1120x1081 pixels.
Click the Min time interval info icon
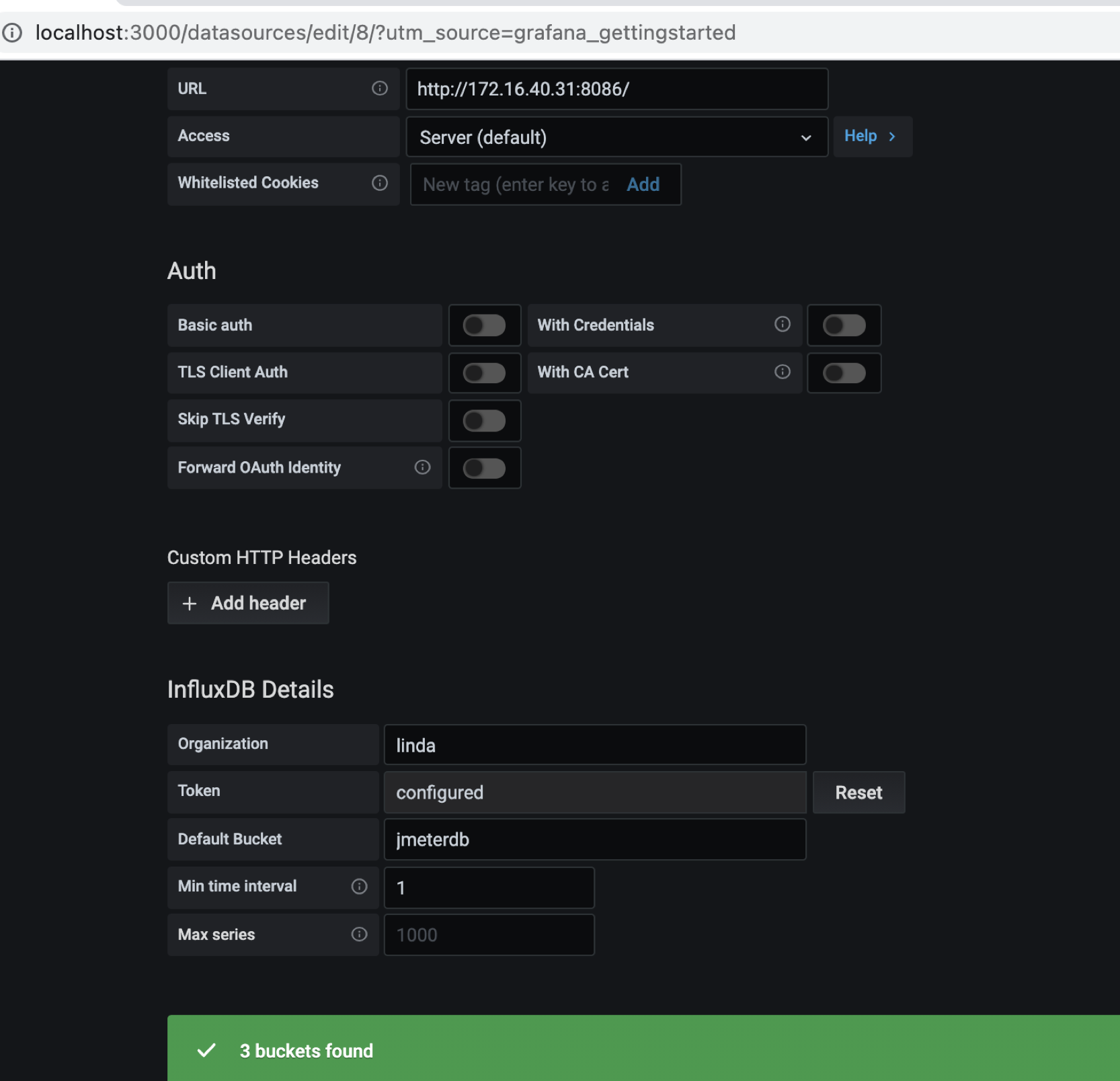pos(360,887)
